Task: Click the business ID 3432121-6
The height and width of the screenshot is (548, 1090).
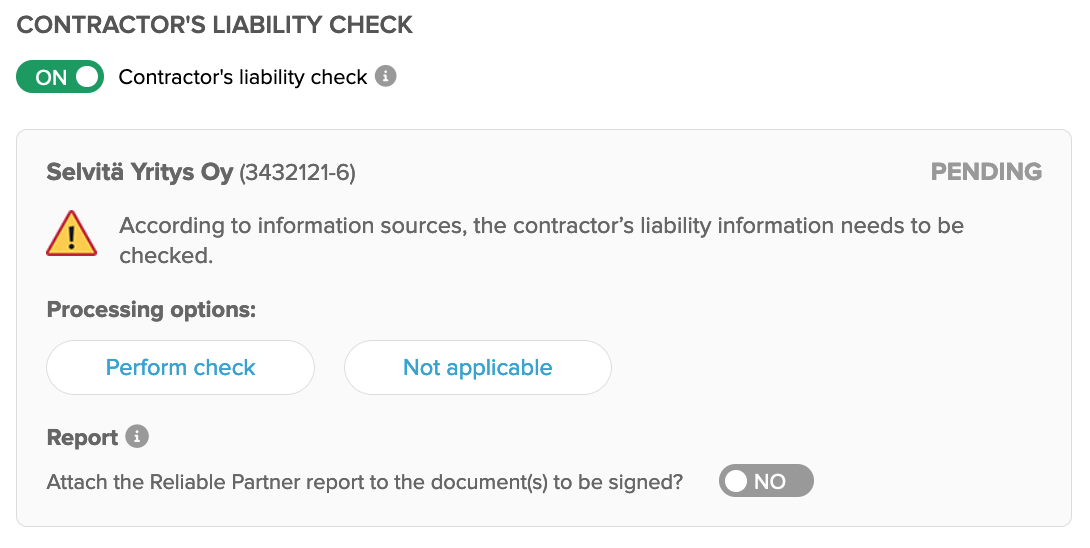Action: (x=298, y=172)
